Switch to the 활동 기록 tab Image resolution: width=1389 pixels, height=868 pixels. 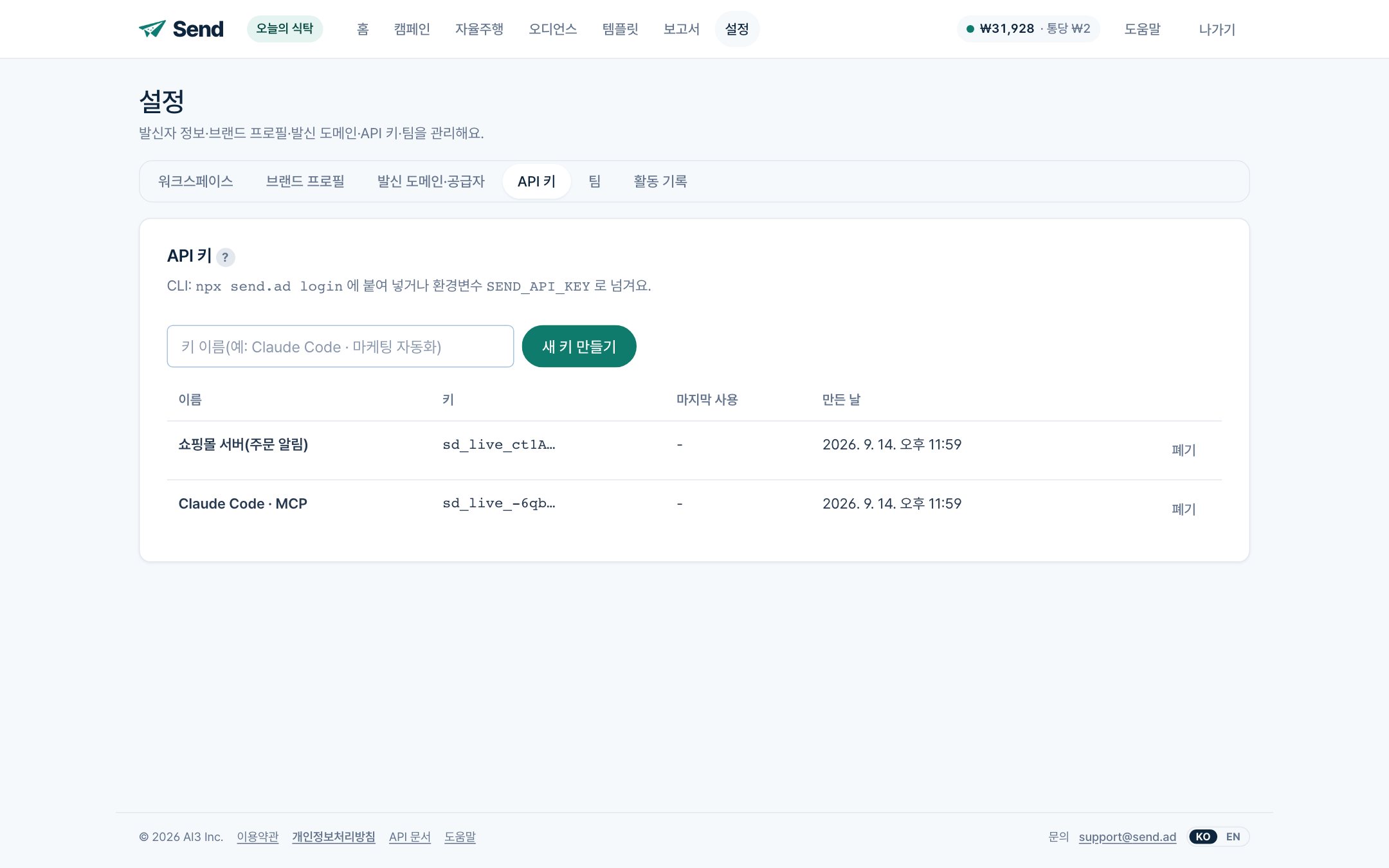[x=660, y=181]
